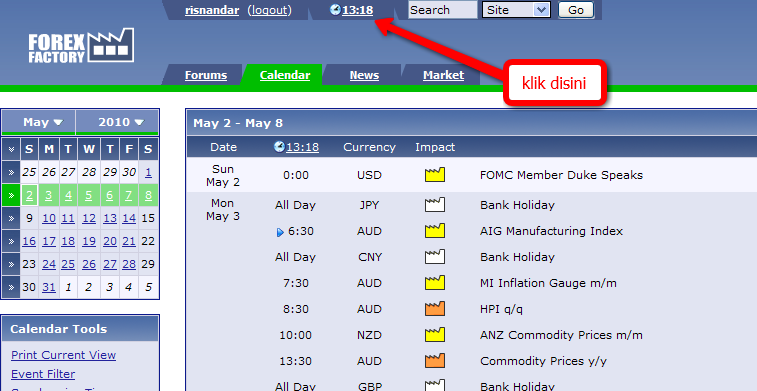Click the impact icon for CNY Bank Holiday
Image resolution: width=757 pixels, height=391 pixels.
435,257
